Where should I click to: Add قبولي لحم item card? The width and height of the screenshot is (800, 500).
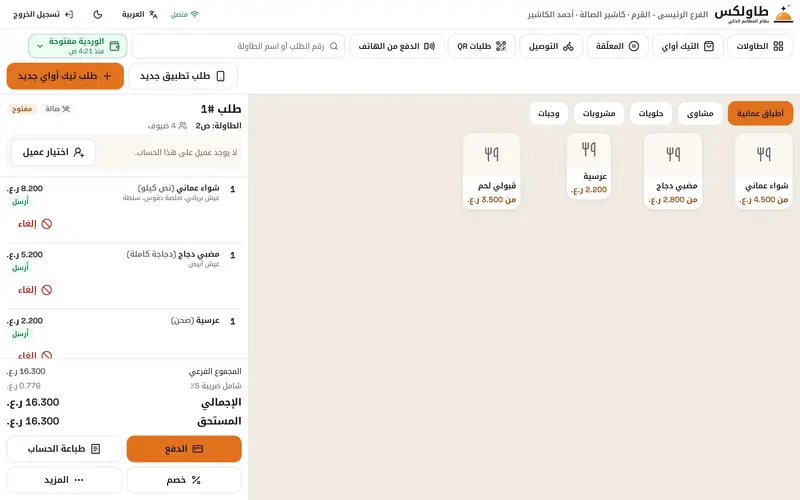[x=491, y=171]
